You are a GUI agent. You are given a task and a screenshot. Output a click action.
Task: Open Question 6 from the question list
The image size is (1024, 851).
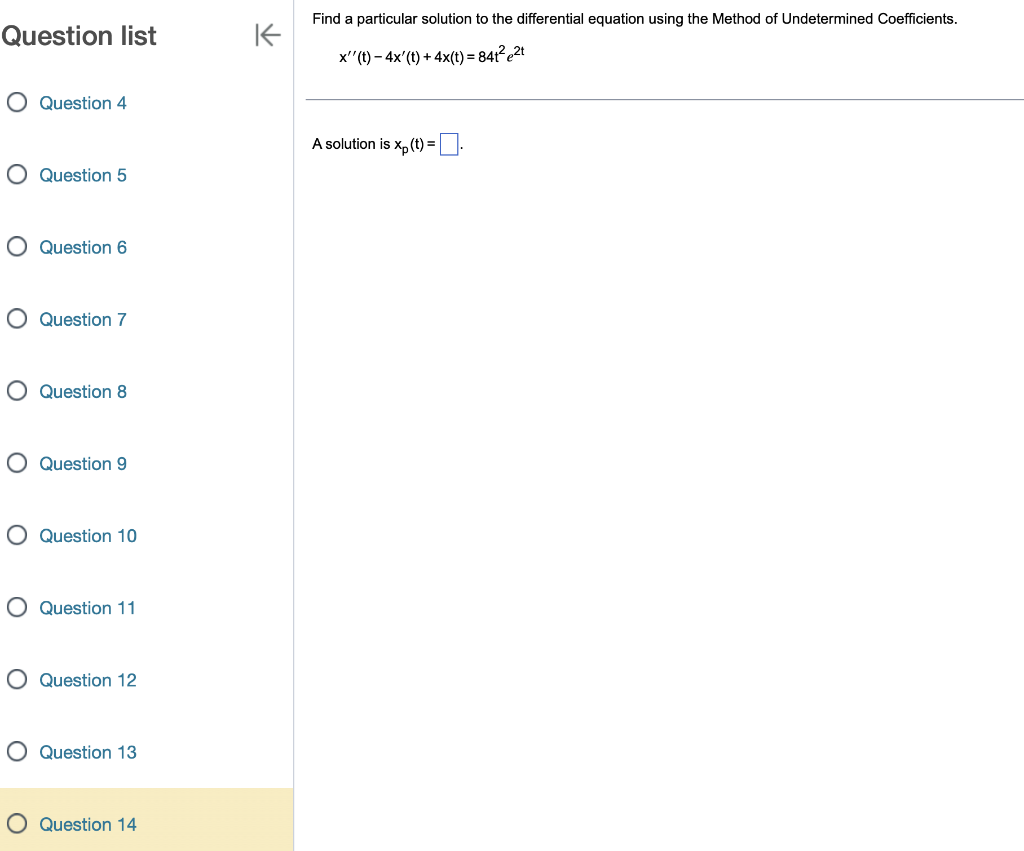[83, 246]
